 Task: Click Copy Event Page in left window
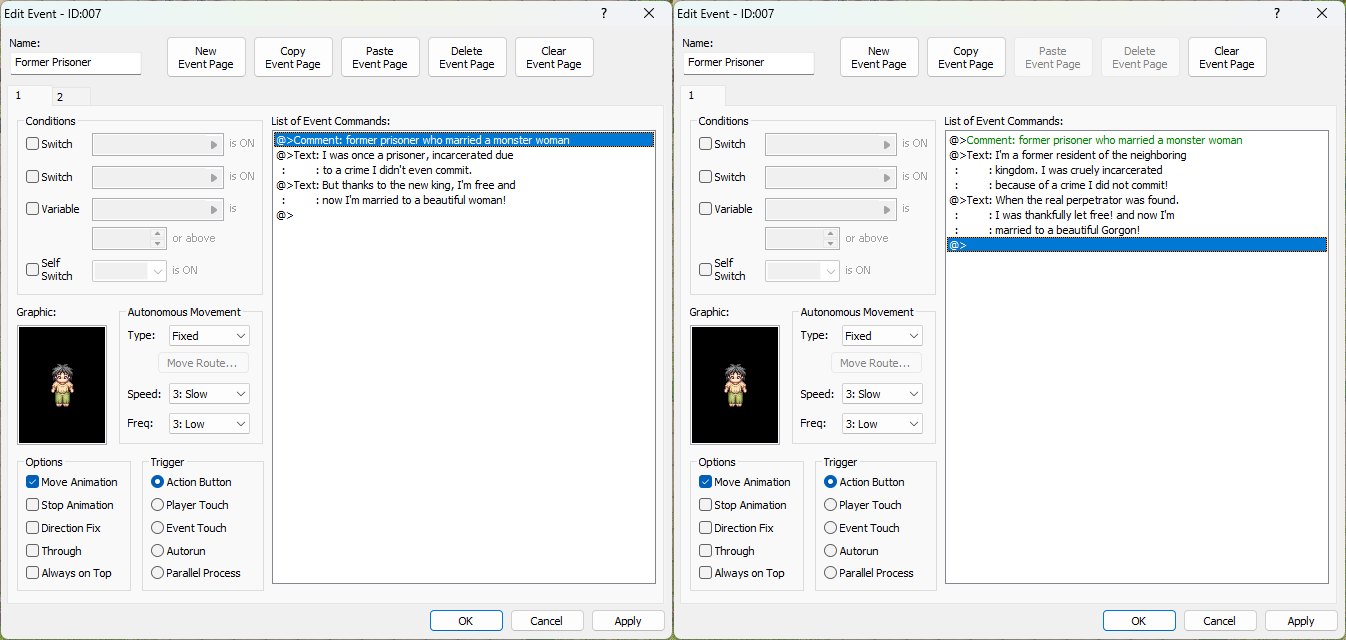coord(293,57)
